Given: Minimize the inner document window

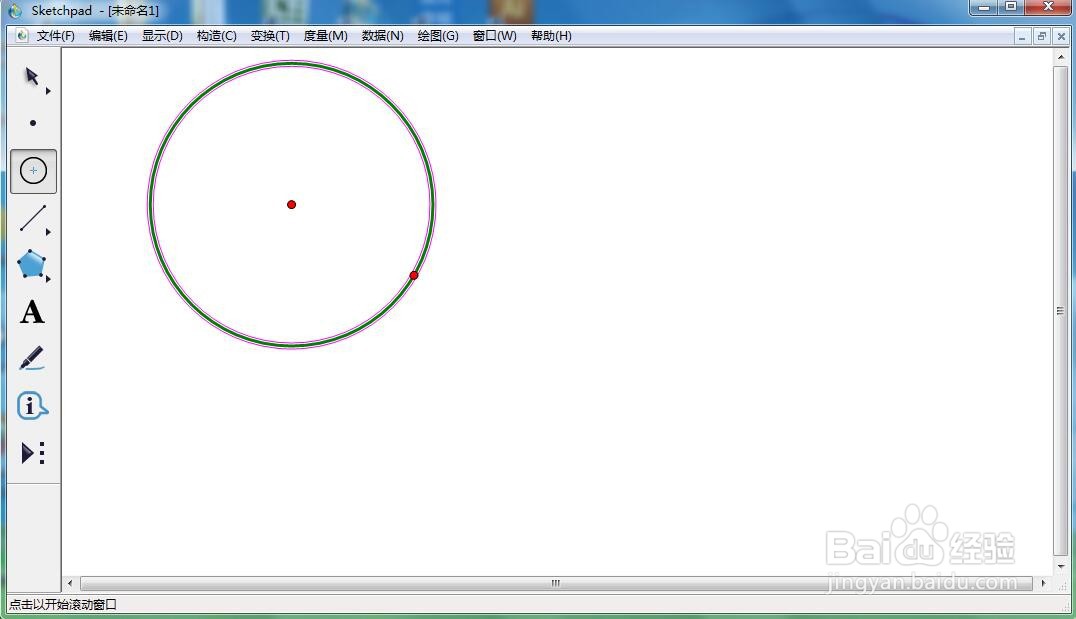Looking at the screenshot, I should [1022, 36].
